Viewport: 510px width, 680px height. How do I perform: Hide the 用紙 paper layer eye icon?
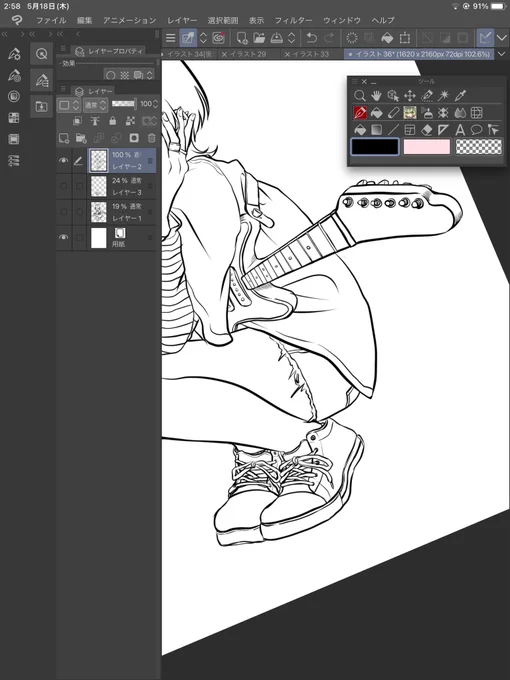[x=63, y=237]
